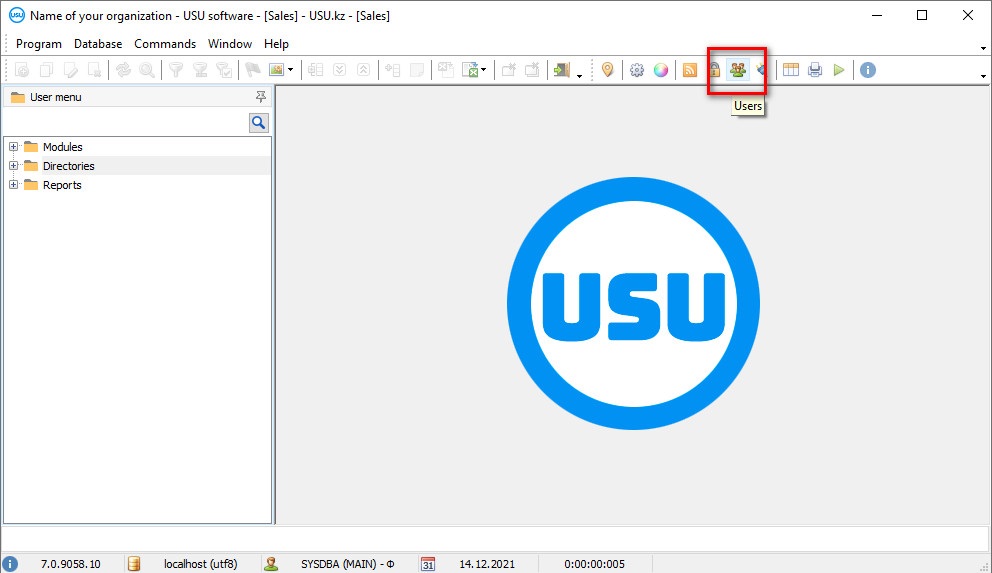The width and height of the screenshot is (992, 573).
Task: Click the add column plus-table icon
Action: 393,70
